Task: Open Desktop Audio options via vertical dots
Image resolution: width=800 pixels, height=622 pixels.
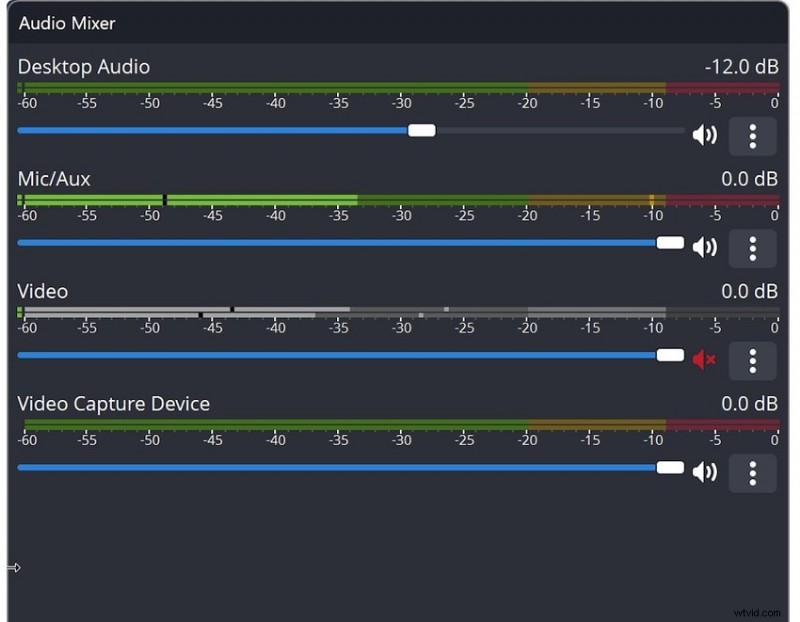Action: pyautogui.click(x=753, y=136)
